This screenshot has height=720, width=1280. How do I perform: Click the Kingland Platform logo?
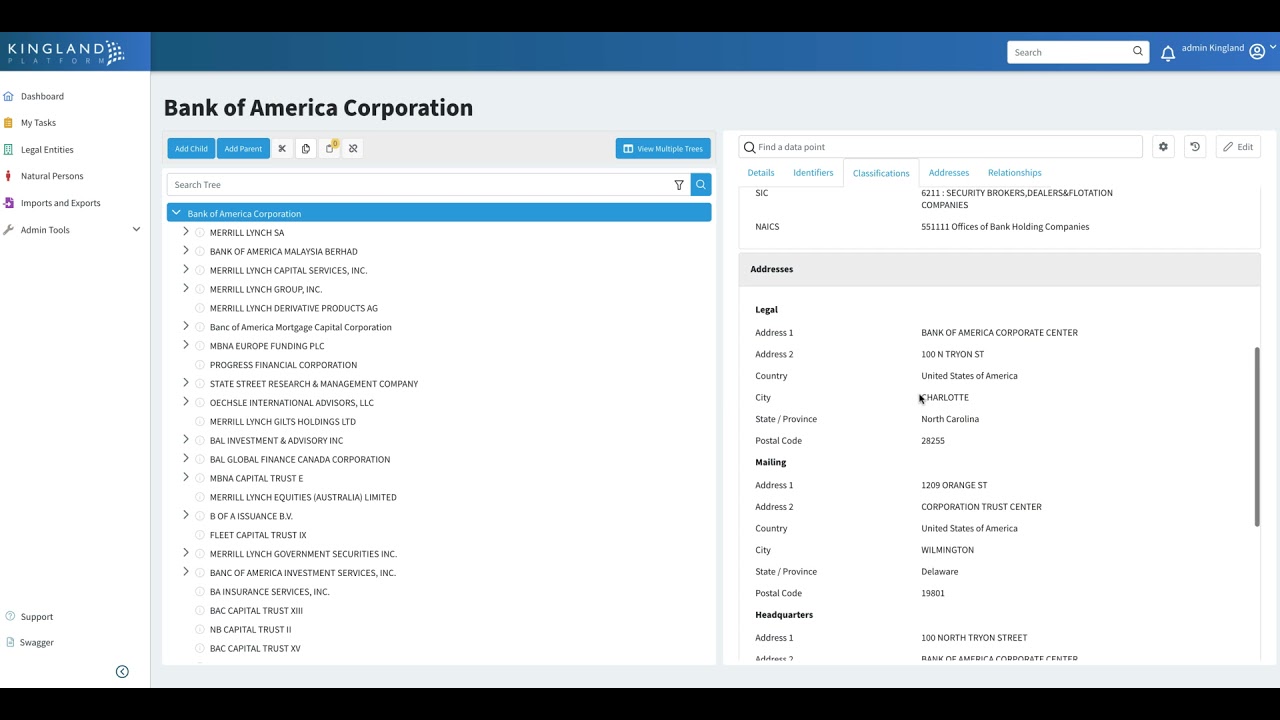[x=67, y=52]
